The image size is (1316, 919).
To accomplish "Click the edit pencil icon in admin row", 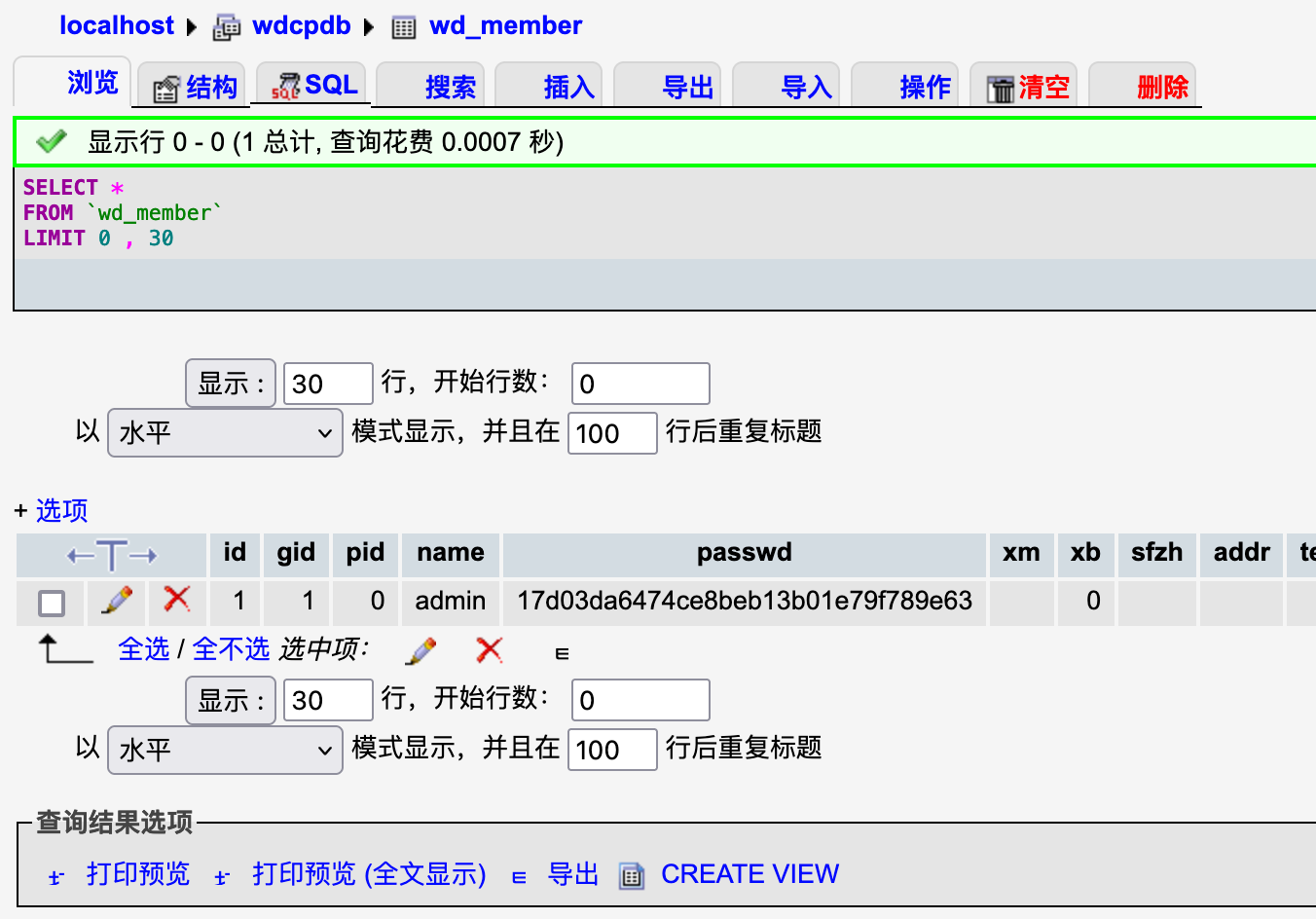I will (117, 601).
